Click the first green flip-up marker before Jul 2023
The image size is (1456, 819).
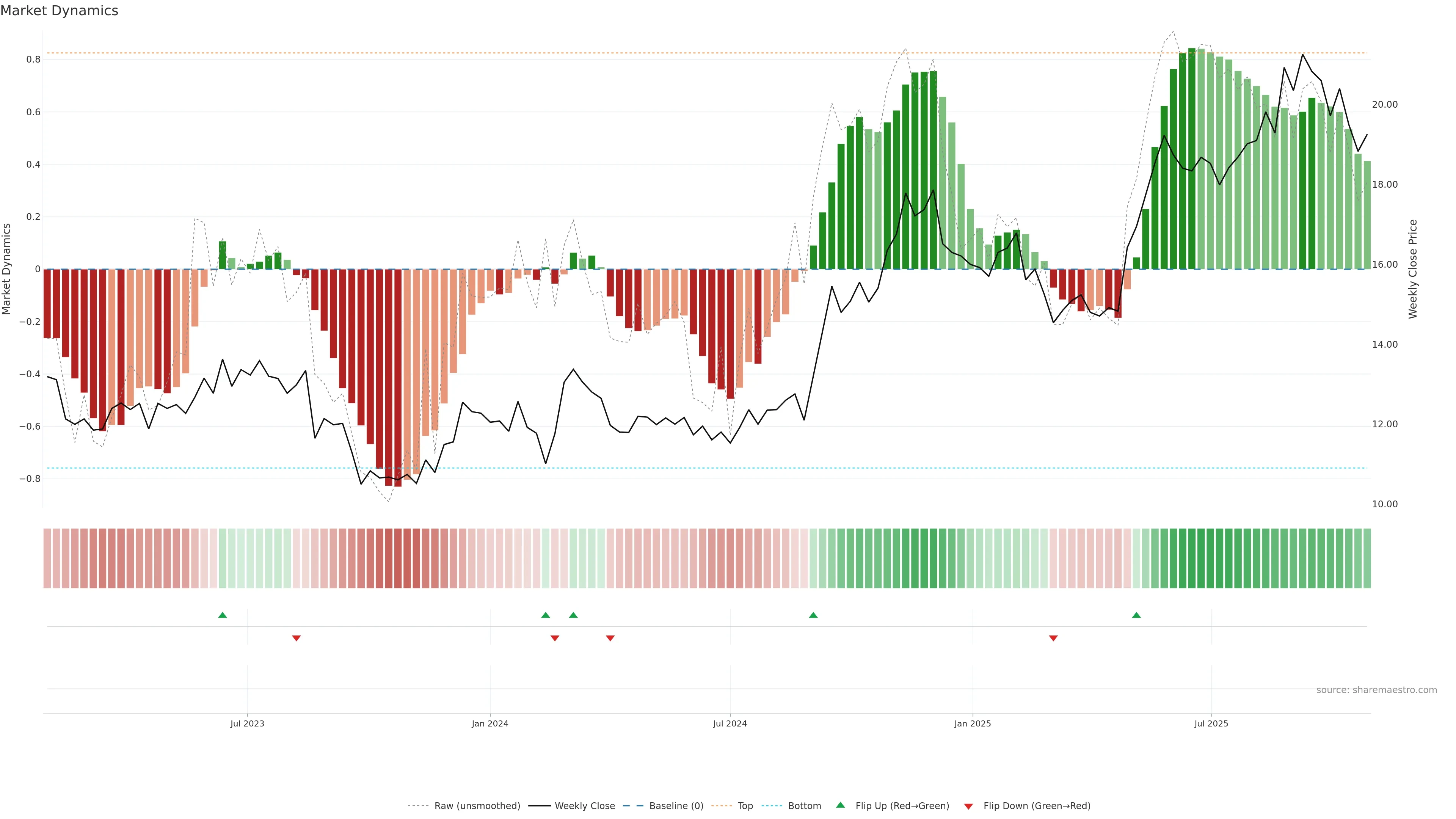click(x=222, y=615)
